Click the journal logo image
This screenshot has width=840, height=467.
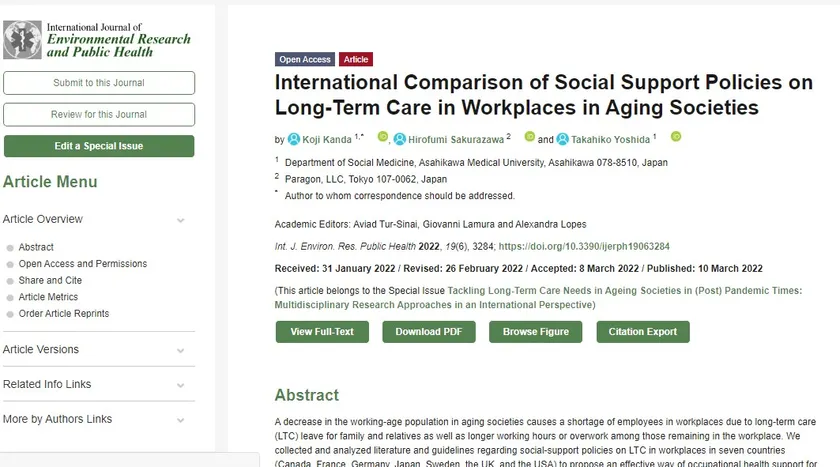click(x=23, y=40)
